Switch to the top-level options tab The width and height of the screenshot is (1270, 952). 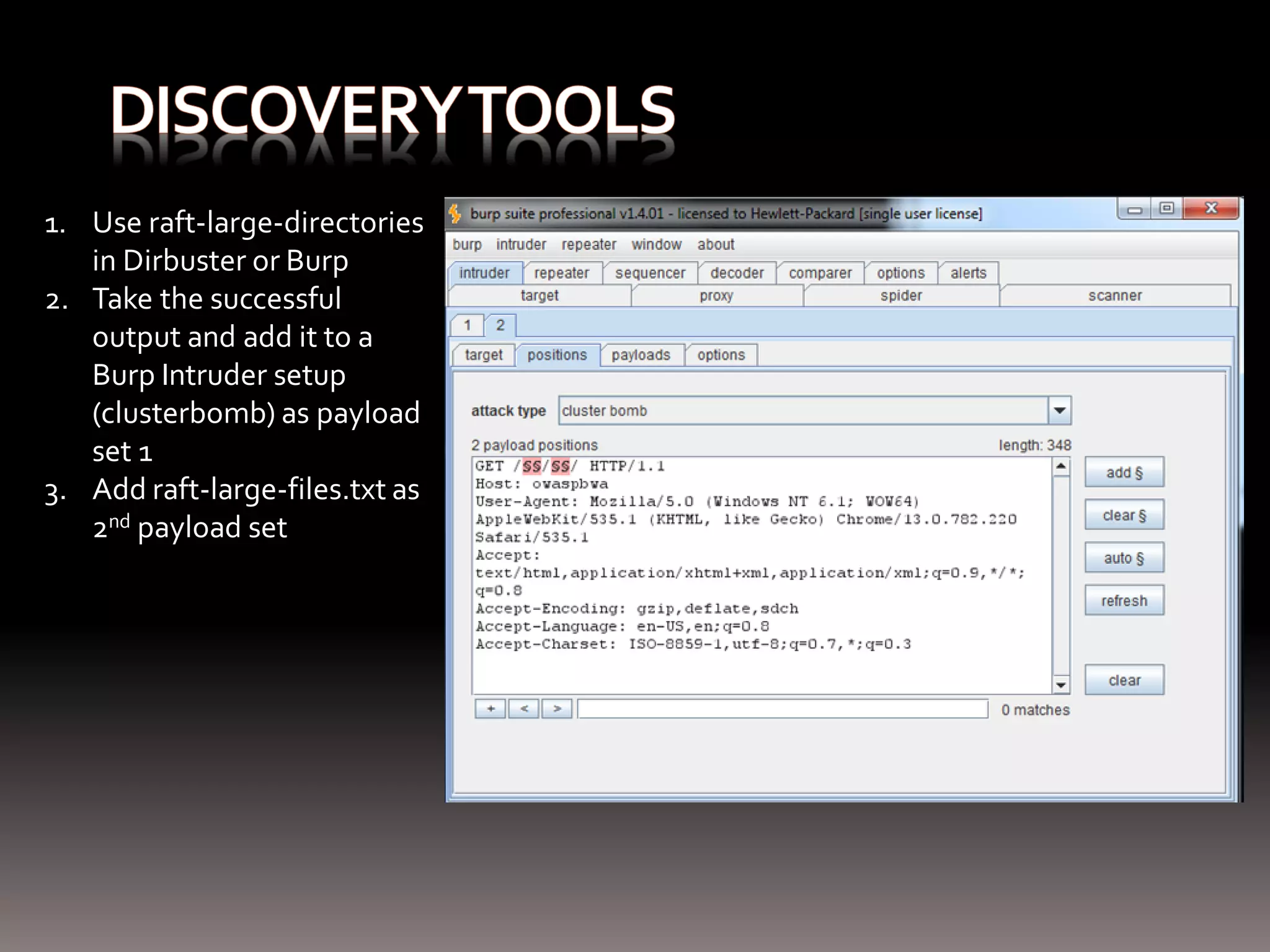tap(900, 273)
